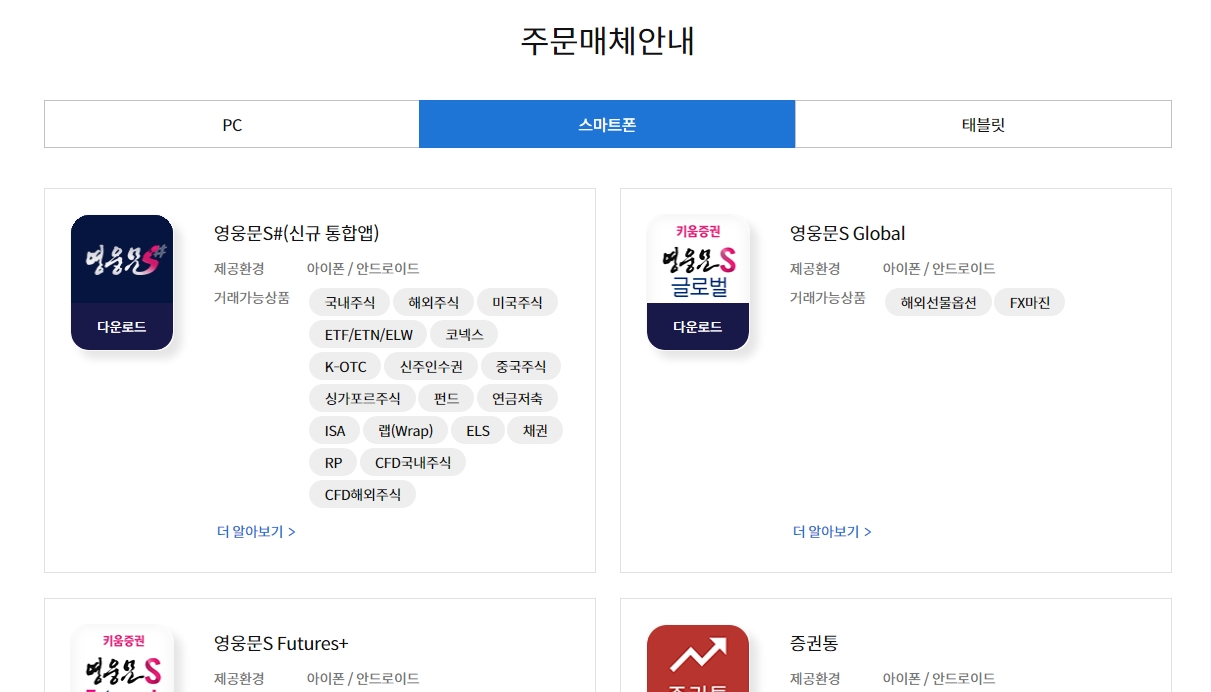Click the 영웅문S Futures+ title
This screenshot has width=1211, height=692.
coord(281,643)
